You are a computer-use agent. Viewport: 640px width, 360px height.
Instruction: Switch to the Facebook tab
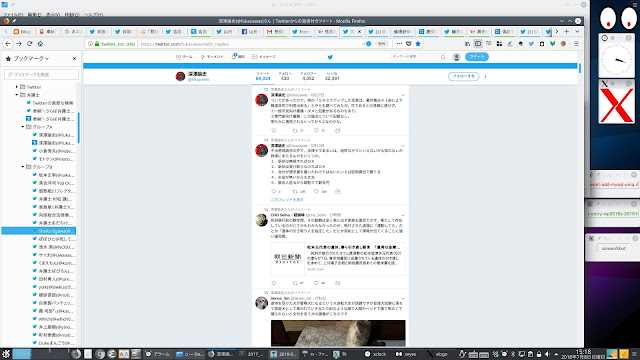(251, 31)
